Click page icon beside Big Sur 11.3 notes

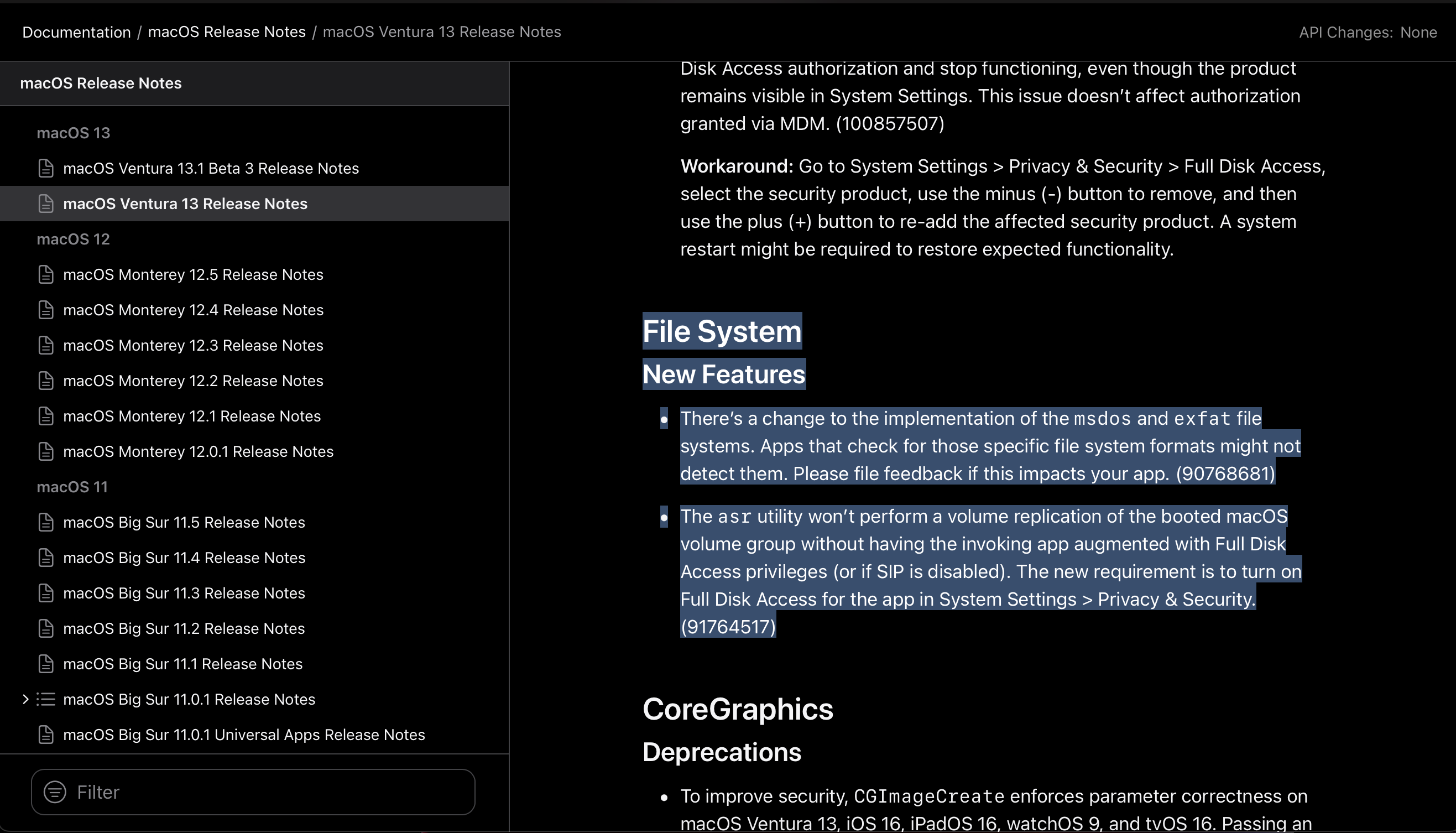[46, 593]
